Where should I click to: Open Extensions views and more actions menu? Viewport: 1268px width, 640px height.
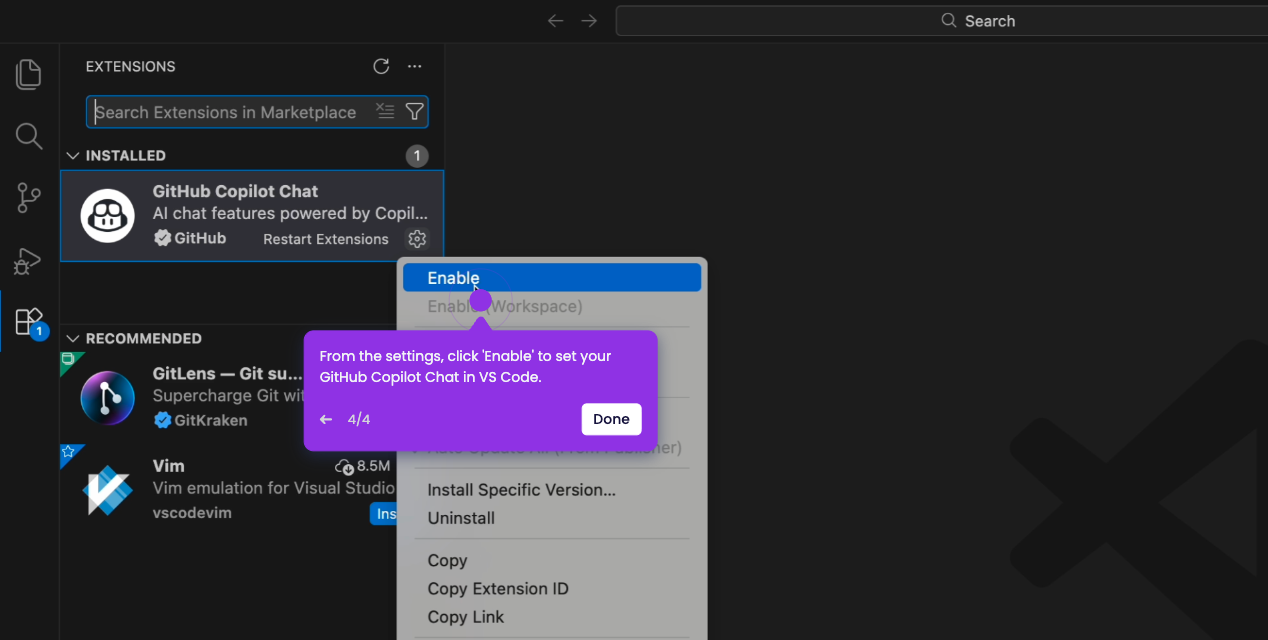(x=415, y=66)
